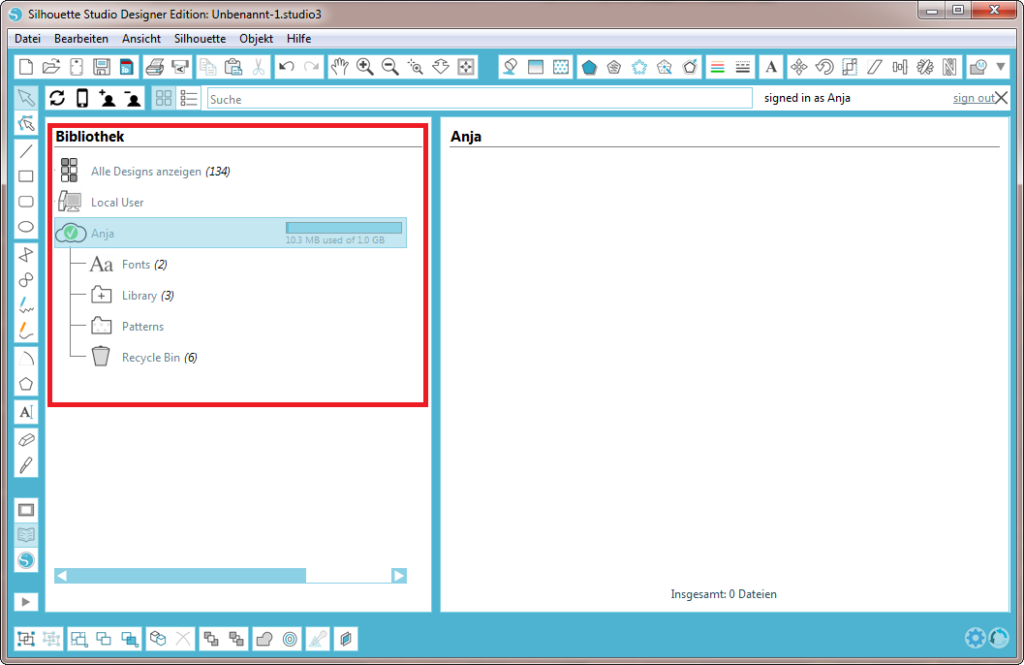Expand the left toolbar play arrow
Image resolution: width=1024 pixels, height=665 pixels.
[27, 601]
